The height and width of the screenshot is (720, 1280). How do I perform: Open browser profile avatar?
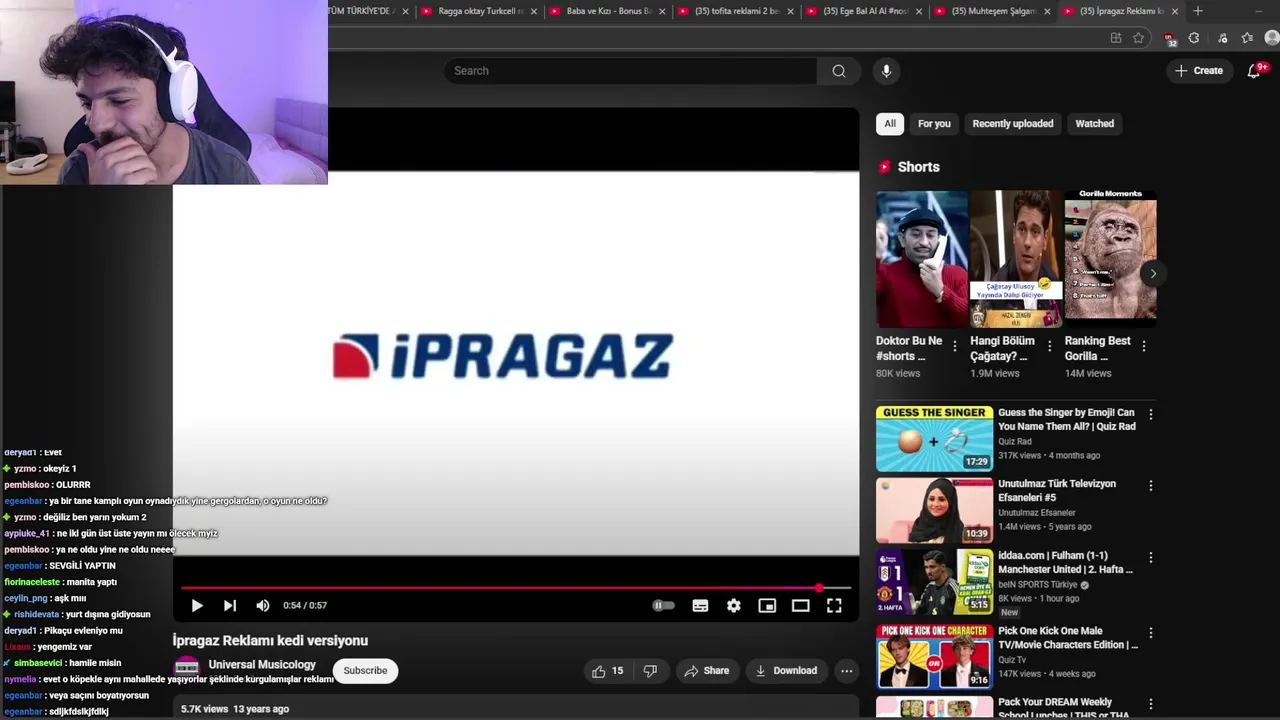pos(1272,38)
